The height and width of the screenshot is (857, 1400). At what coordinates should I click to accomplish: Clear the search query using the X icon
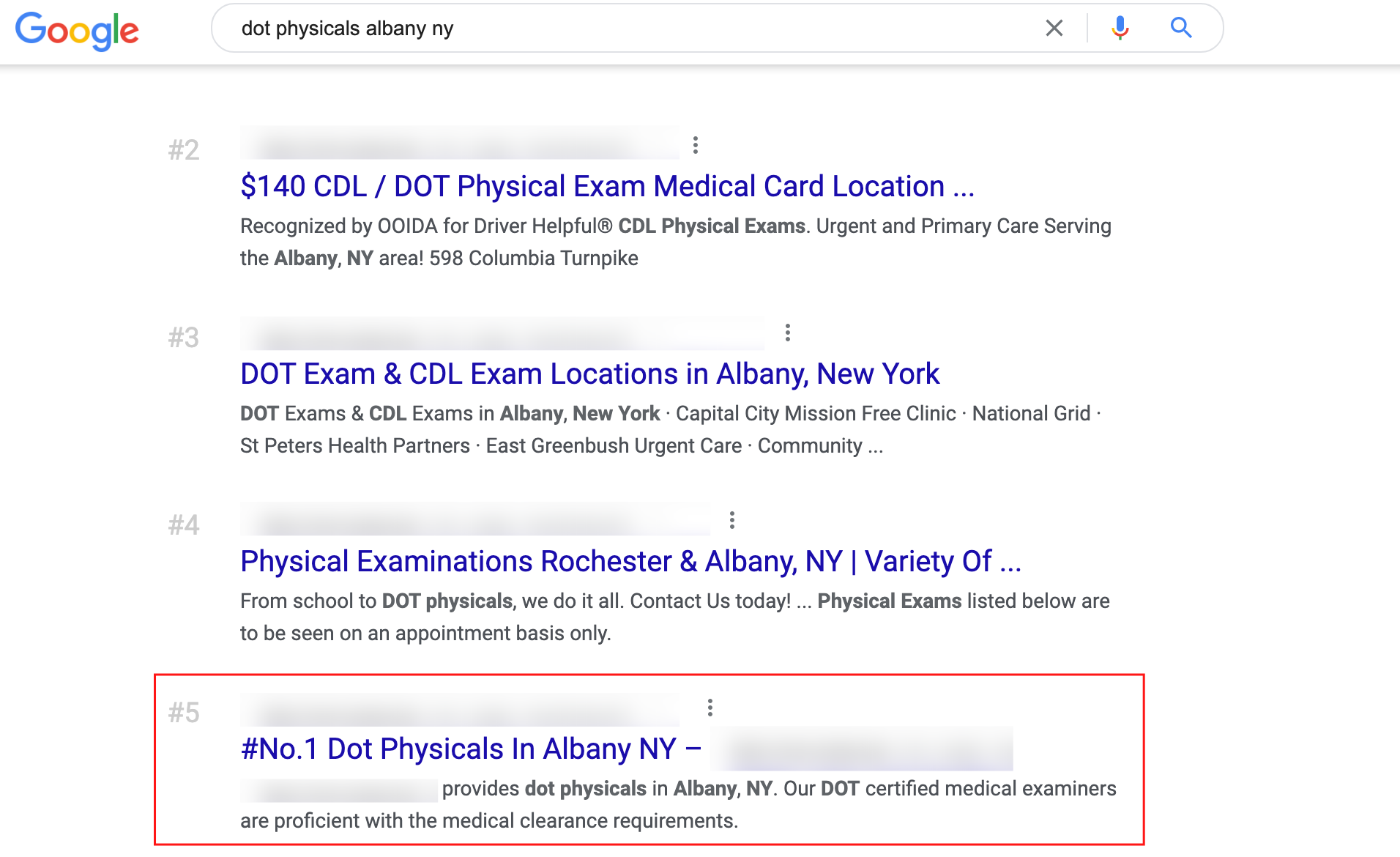tap(1054, 28)
